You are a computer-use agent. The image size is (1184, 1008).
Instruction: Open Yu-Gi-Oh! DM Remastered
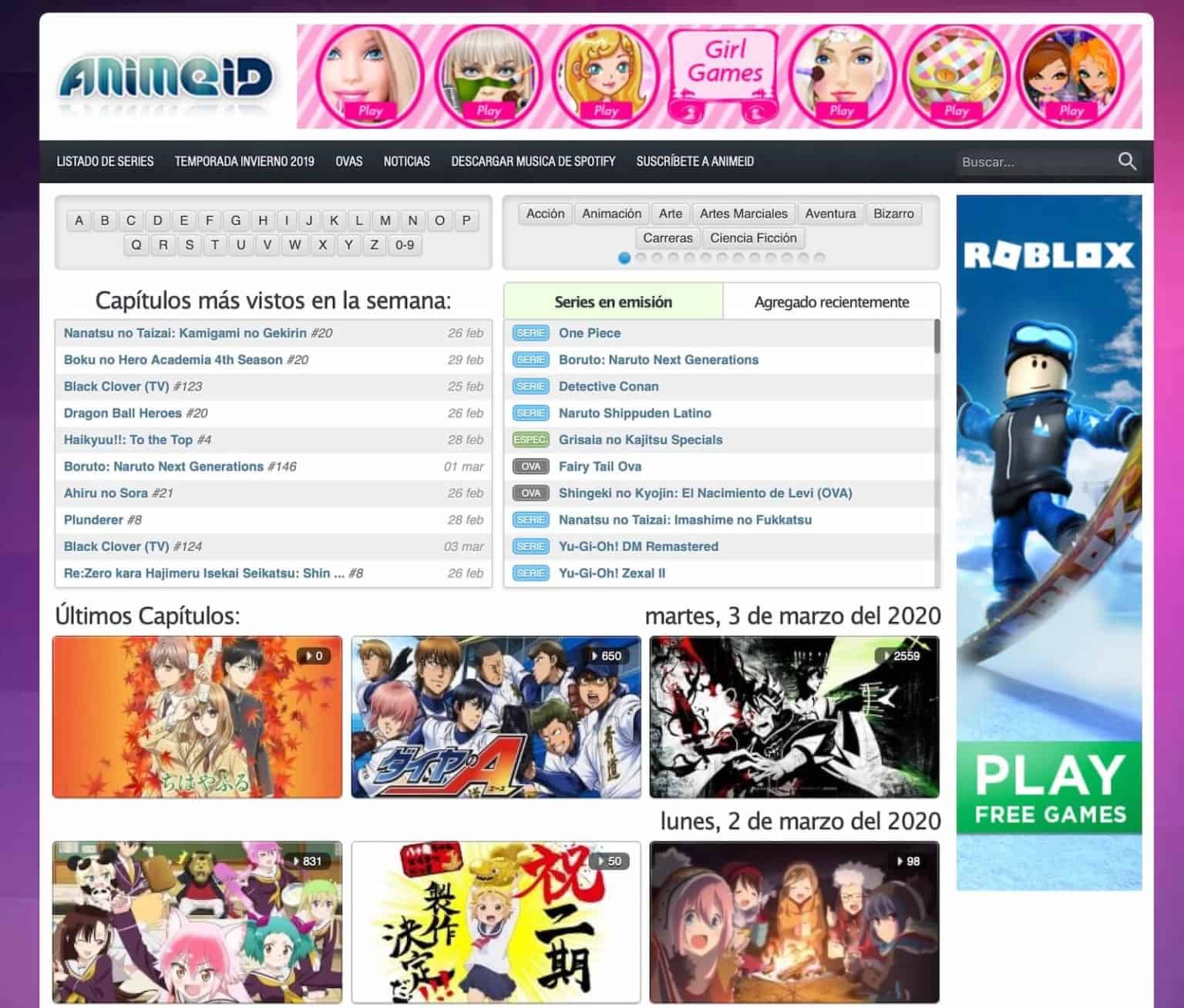638,546
